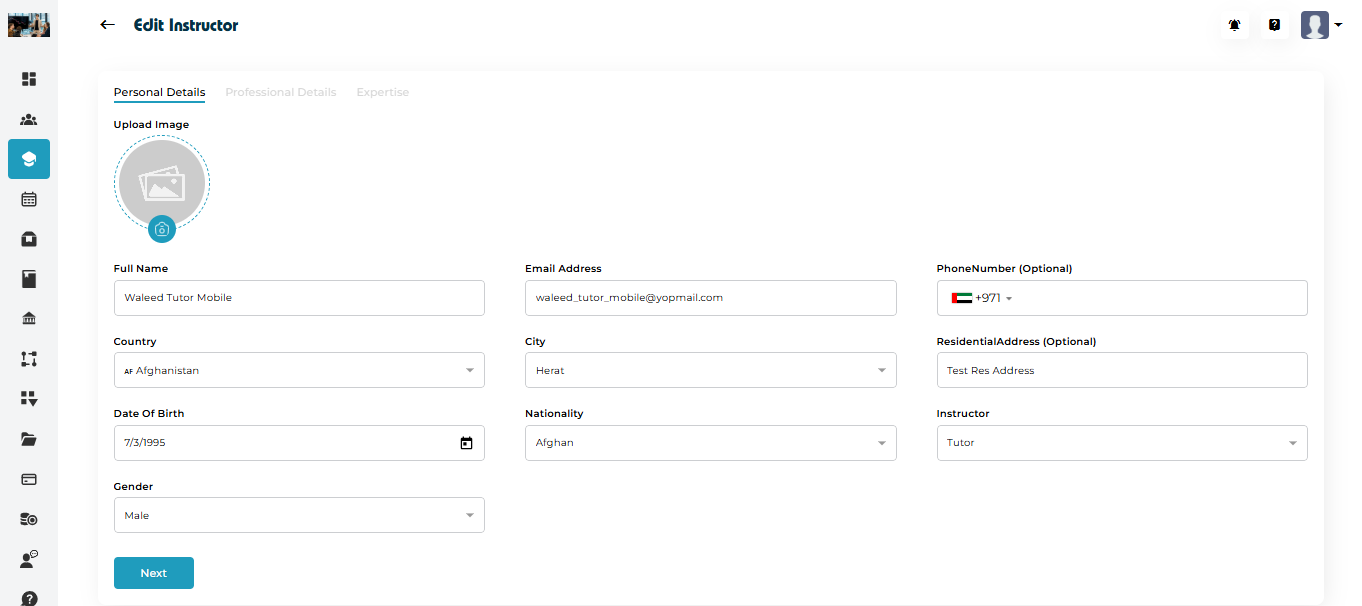1362x606 pixels.
Task: Expand the Instructor type dropdown showing Tutor
Action: point(1121,443)
